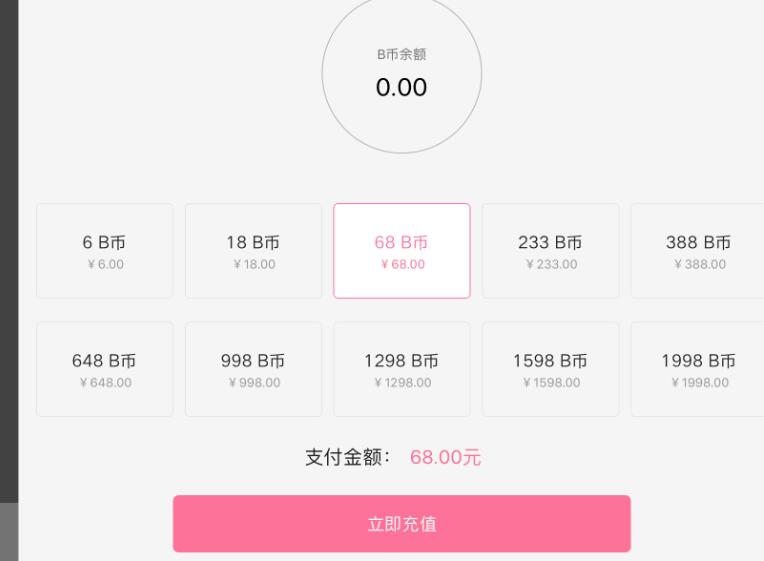The image size is (764, 561).
Task: Choose the 18 B币 recharge amount
Action: tap(253, 251)
